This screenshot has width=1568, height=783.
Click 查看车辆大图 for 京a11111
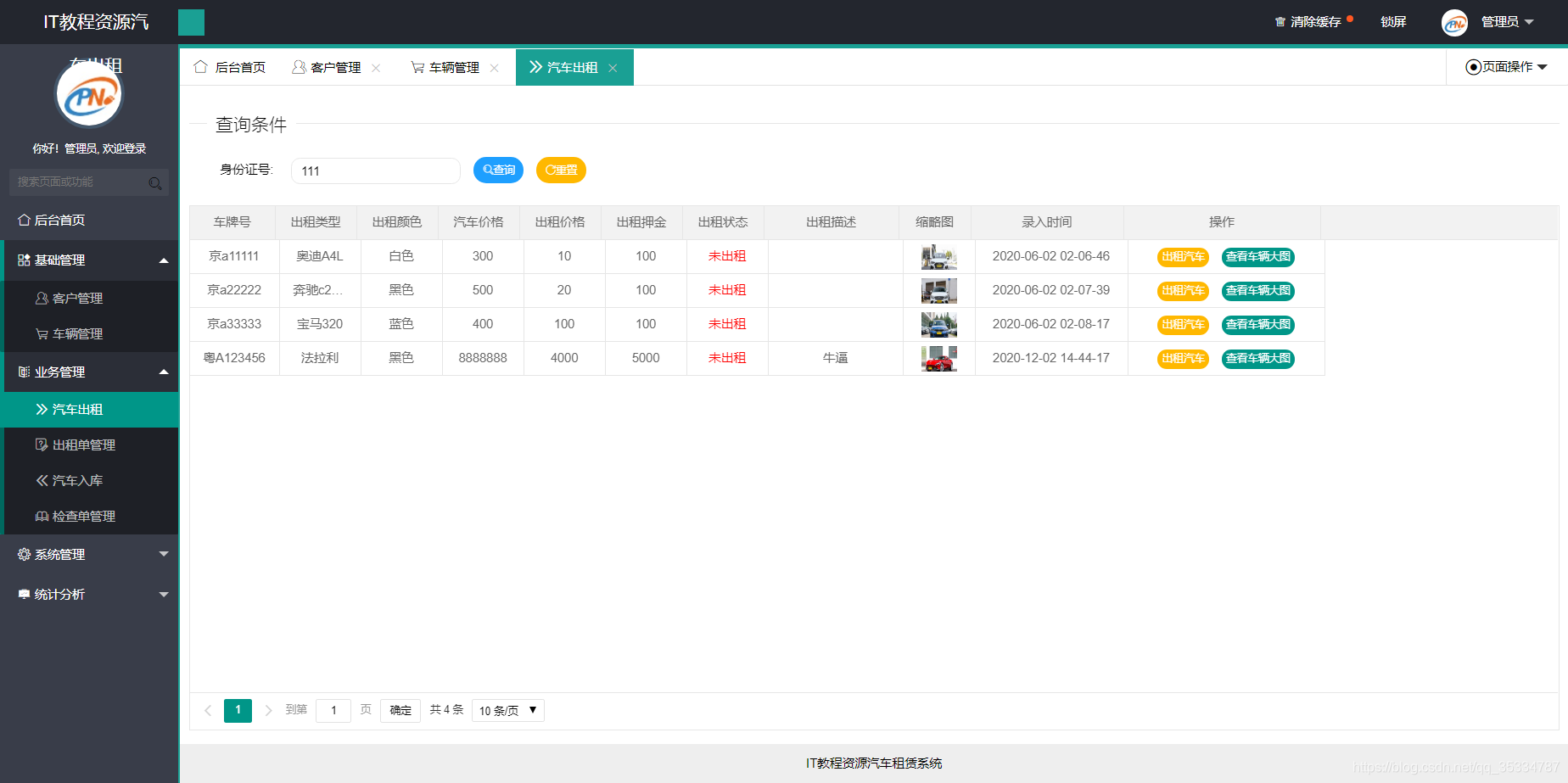(x=1258, y=256)
